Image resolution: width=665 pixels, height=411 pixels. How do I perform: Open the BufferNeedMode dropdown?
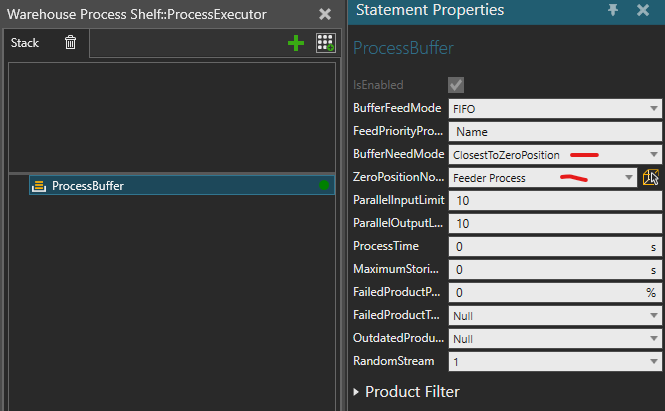coord(555,155)
